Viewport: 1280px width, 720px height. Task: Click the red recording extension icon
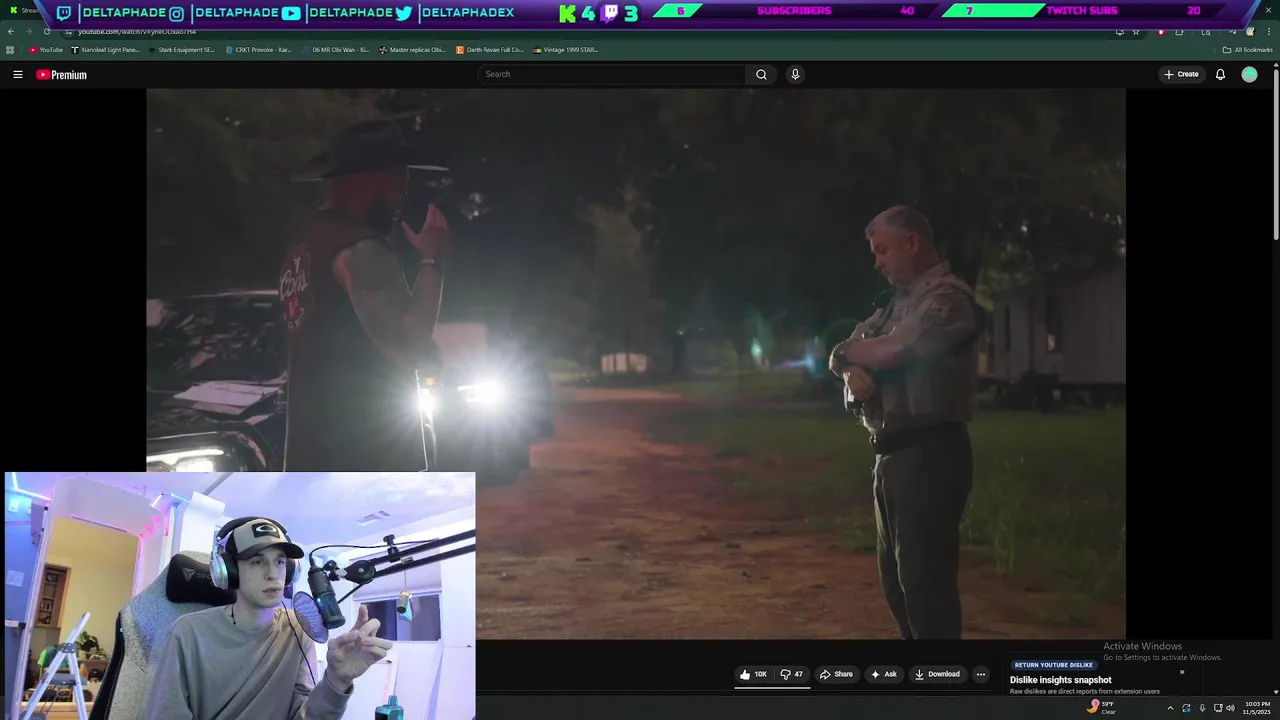tap(1160, 31)
